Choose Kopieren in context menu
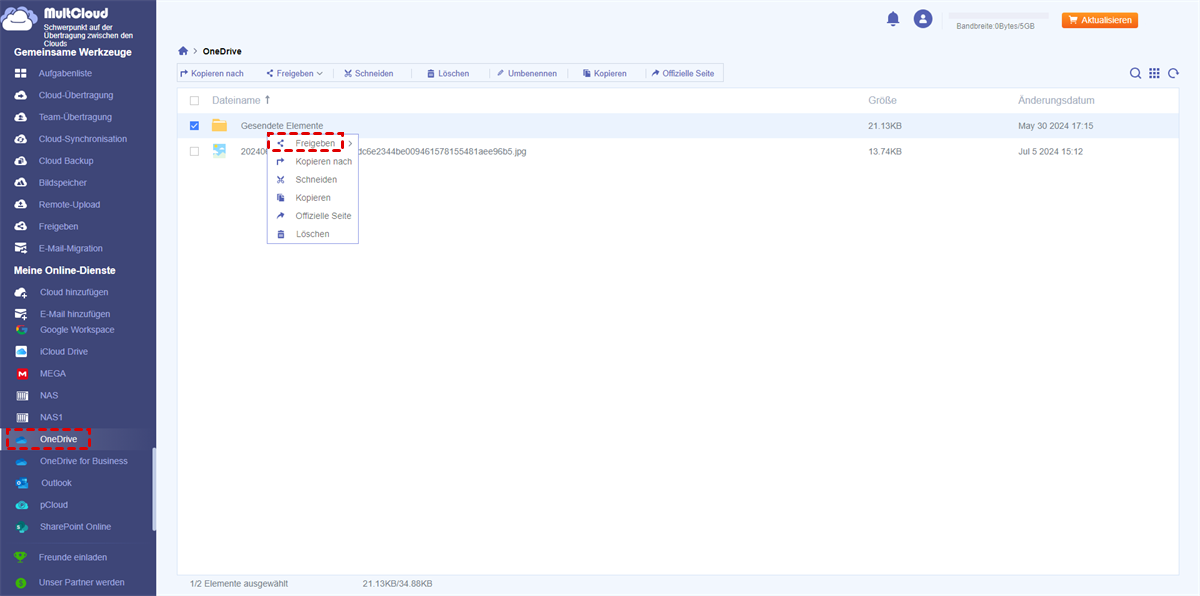 [x=313, y=197]
